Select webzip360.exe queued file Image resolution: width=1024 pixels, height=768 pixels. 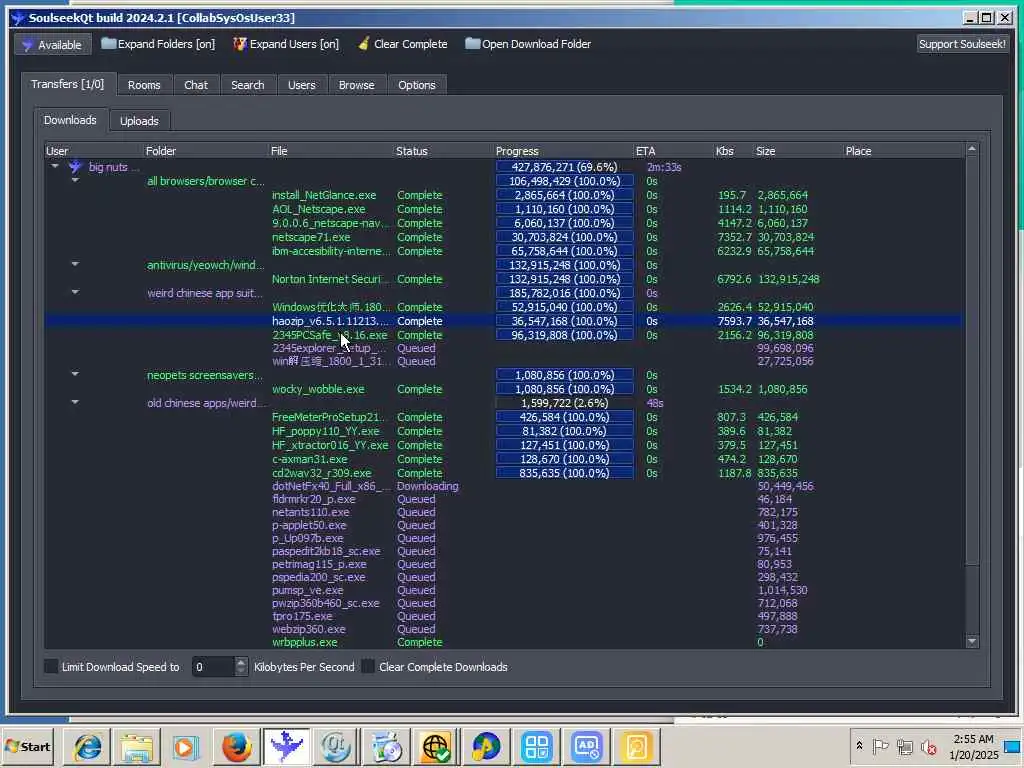click(309, 629)
